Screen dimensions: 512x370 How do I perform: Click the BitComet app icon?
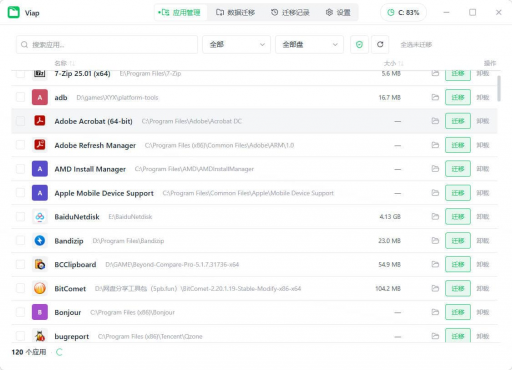point(40,288)
